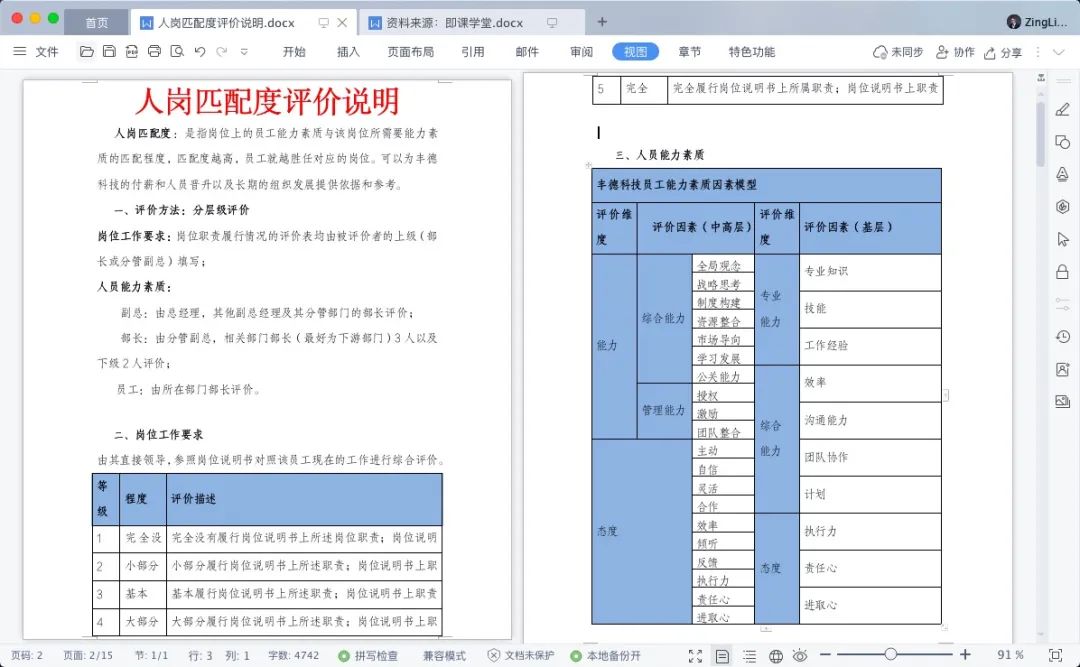Add a new document tab with plus
The width and height of the screenshot is (1080, 667).
coord(602,22)
